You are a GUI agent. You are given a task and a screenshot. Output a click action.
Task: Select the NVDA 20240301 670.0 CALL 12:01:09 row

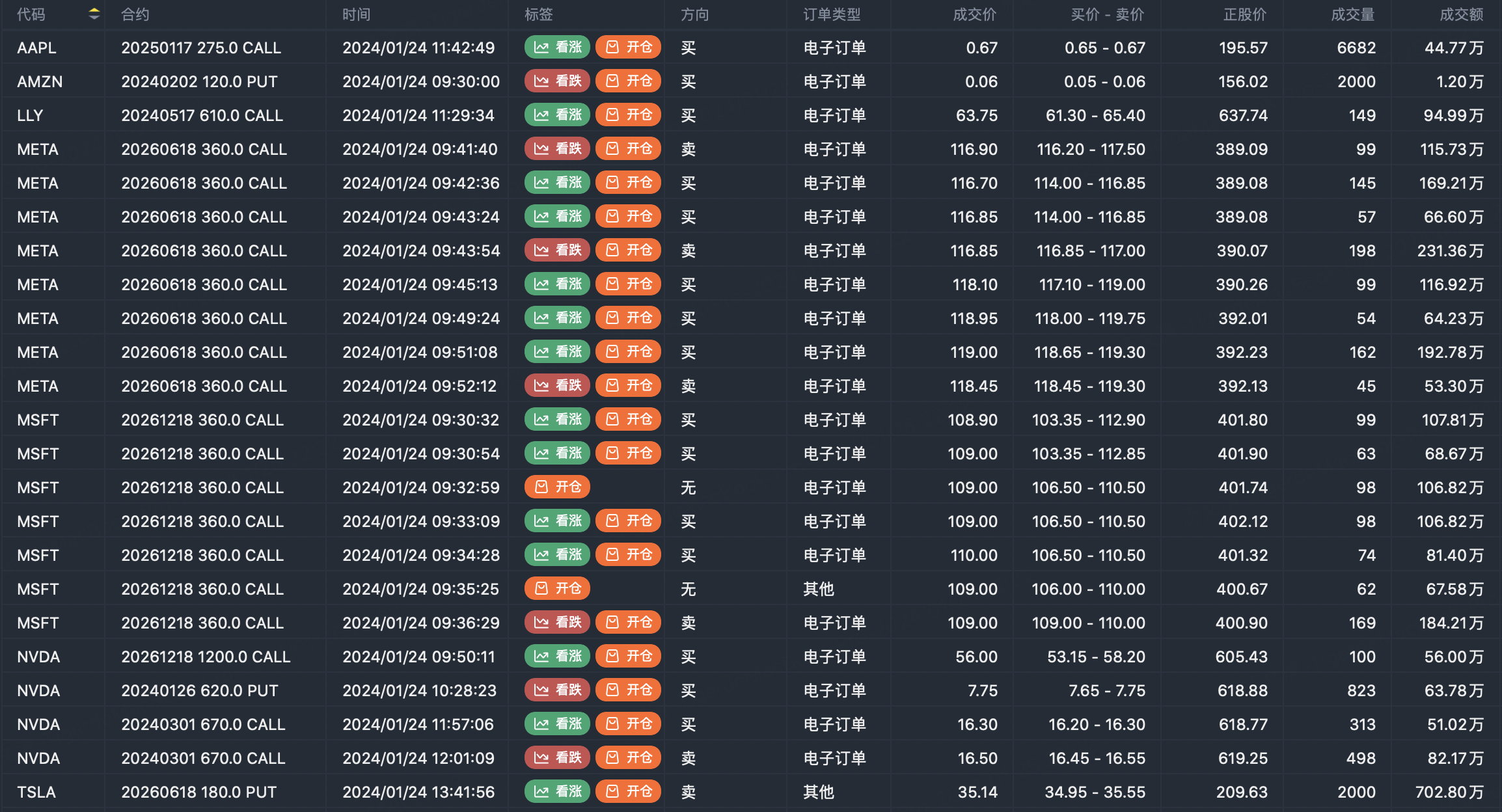[x=203, y=759]
